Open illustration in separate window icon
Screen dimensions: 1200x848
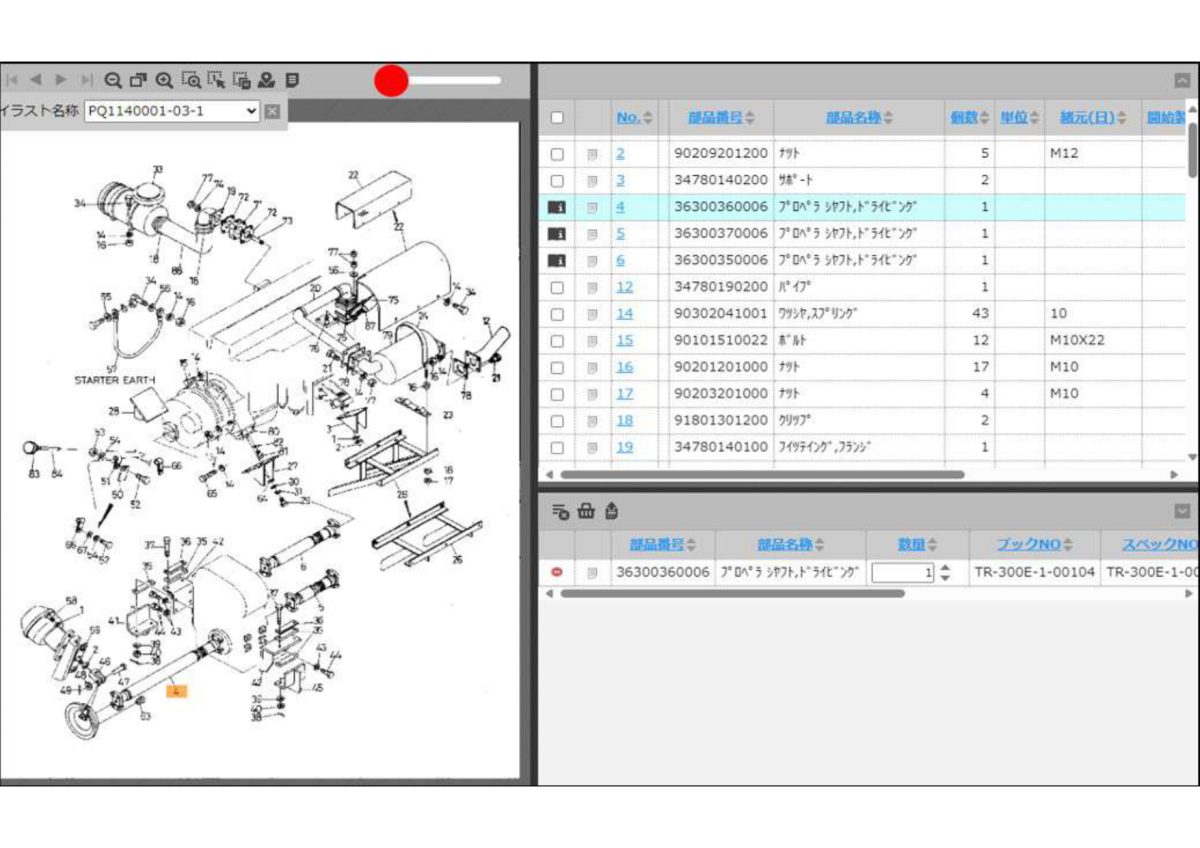(138, 80)
